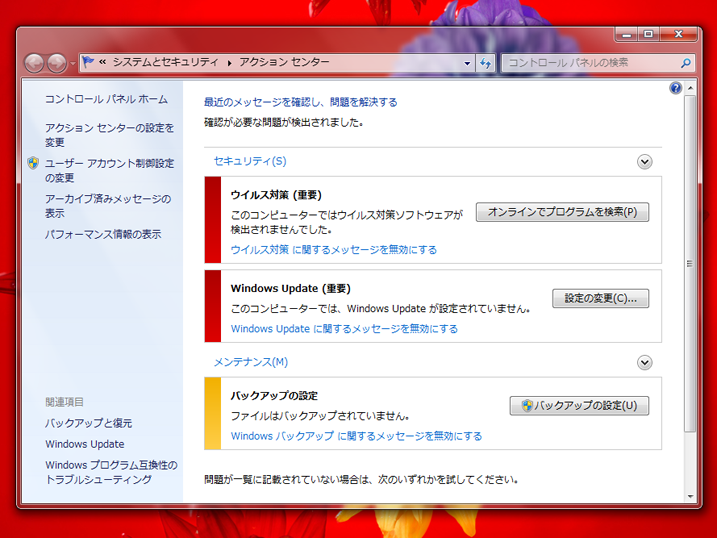This screenshot has height=538, width=717.
Task: Minimize the Action Center window
Action: (627, 34)
